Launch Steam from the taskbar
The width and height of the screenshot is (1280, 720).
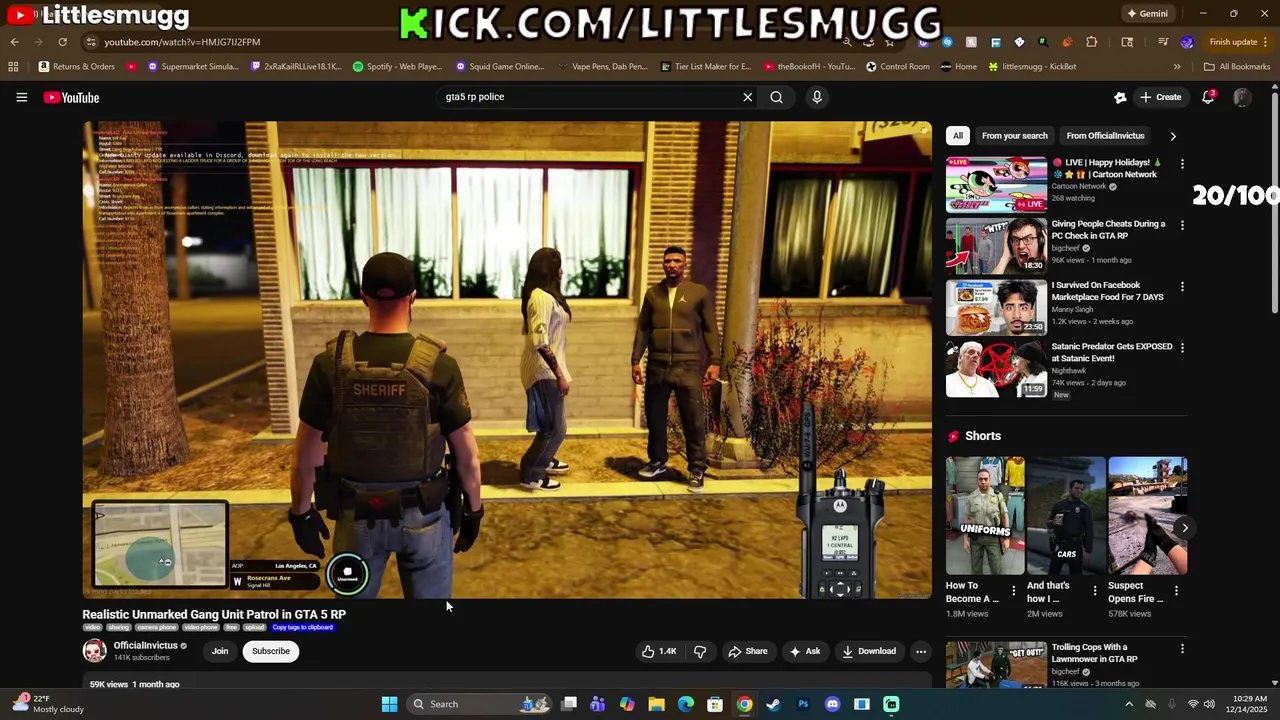pyautogui.click(x=773, y=704)
